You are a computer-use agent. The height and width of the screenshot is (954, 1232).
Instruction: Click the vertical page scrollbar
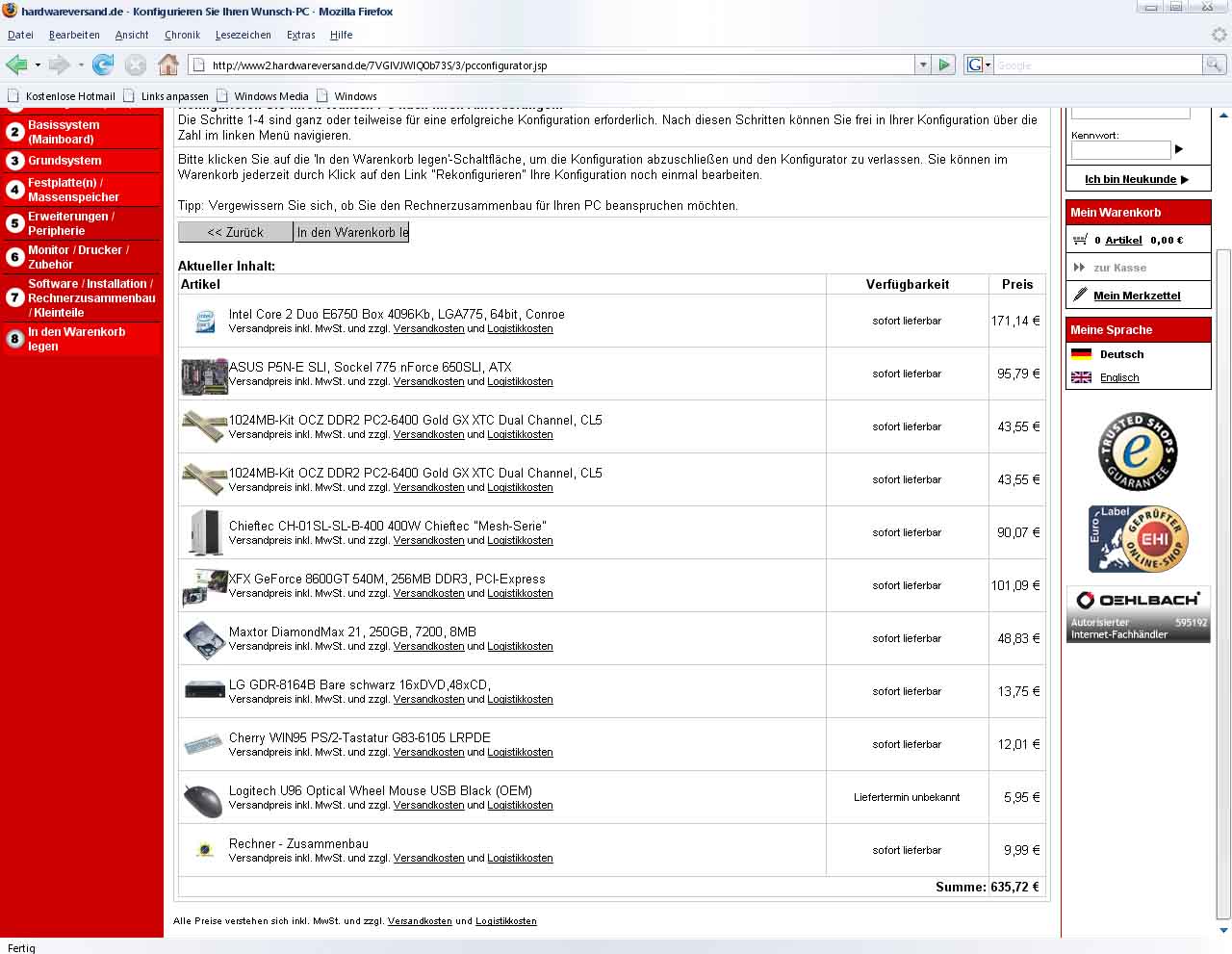coord(1223,584)
